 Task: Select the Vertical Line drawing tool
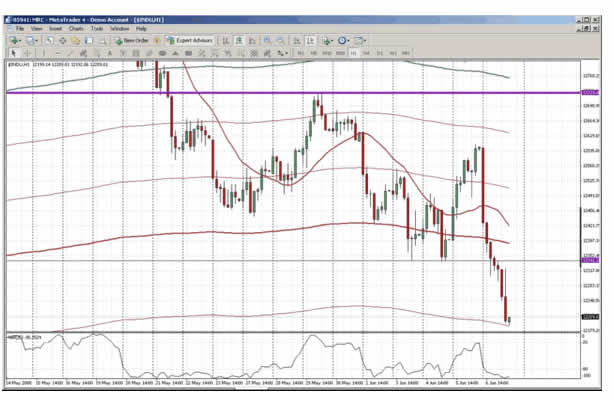tap(44, 53)
